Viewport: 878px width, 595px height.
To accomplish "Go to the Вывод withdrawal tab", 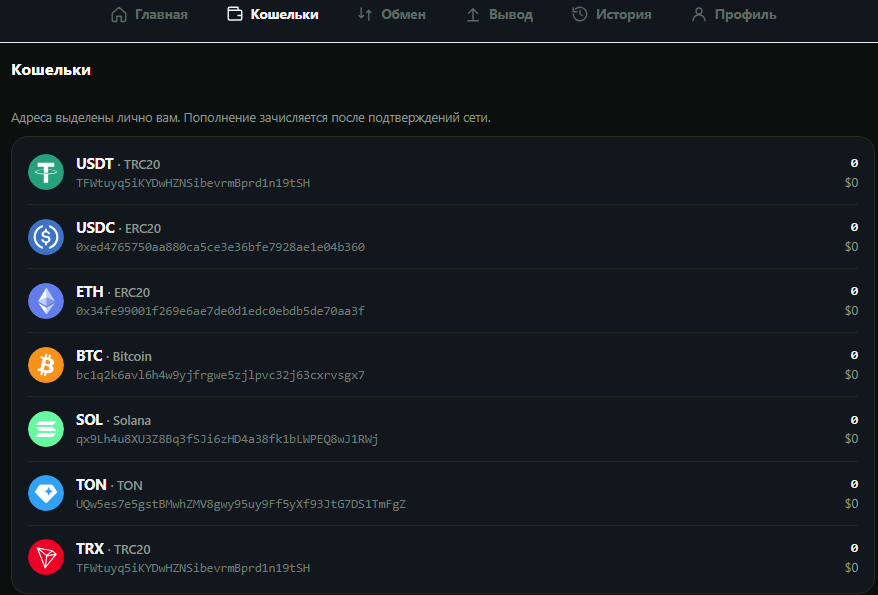I will coord(499,15).
